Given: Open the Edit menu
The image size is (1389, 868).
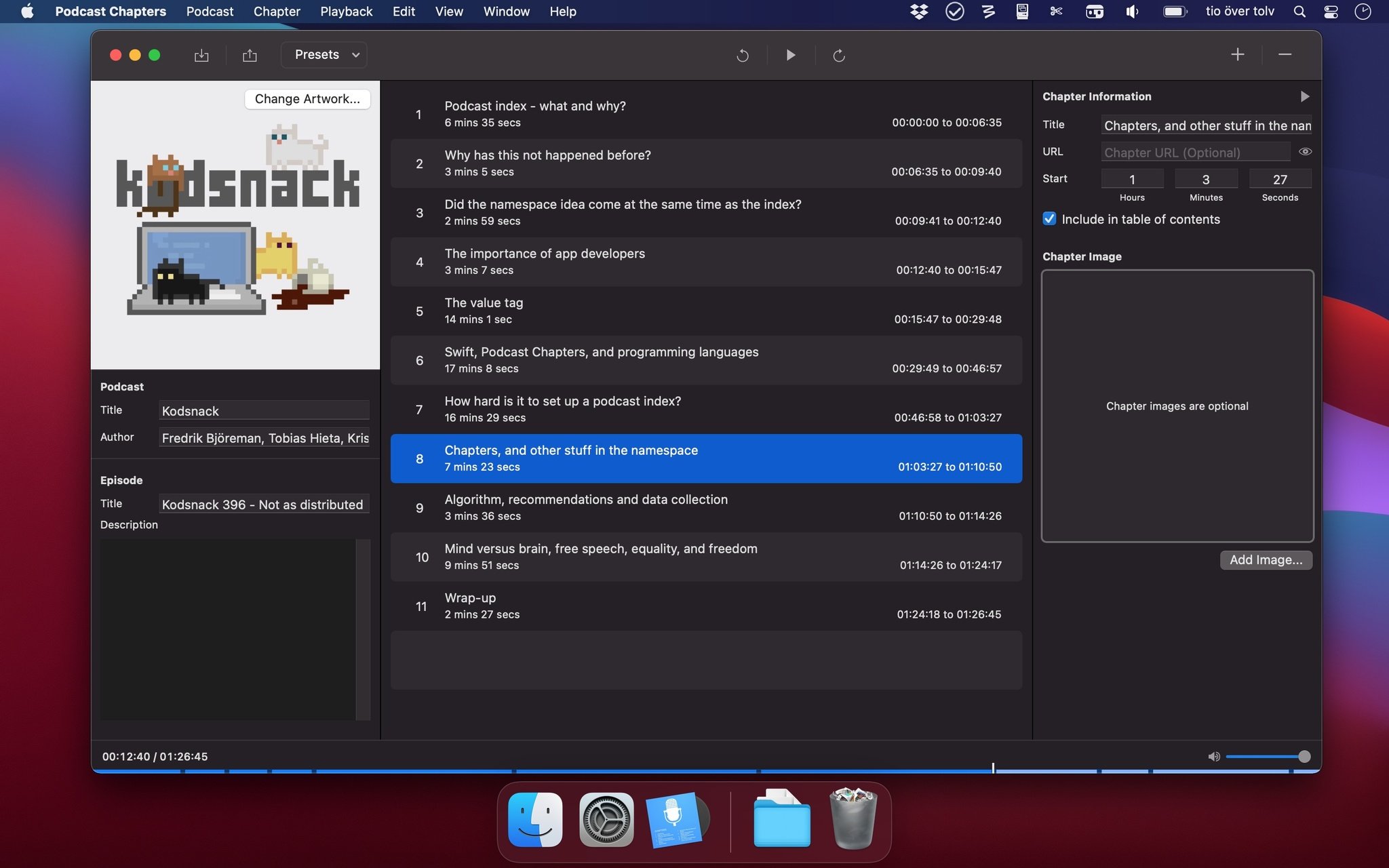Looking at the screenshot, I should [404, 12].
